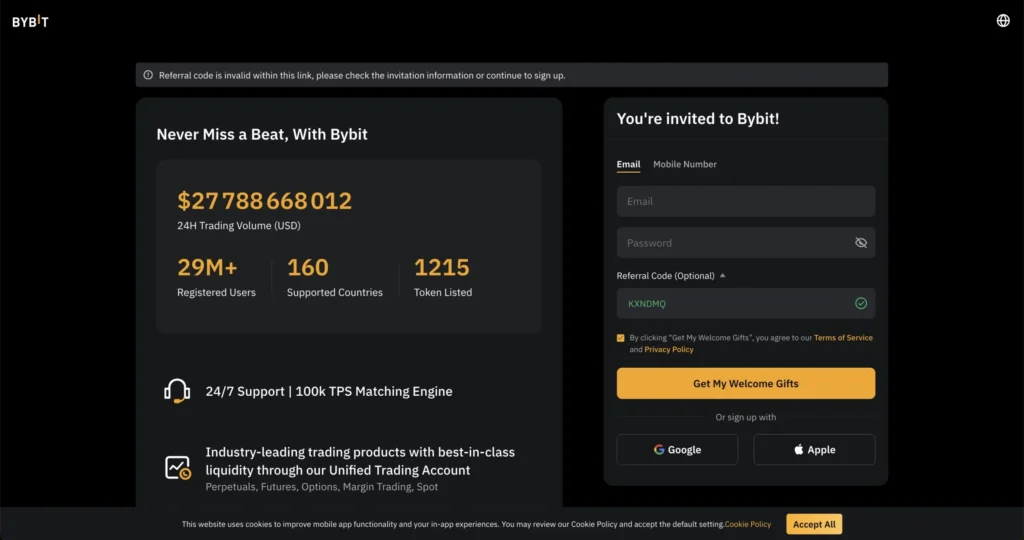Screen dimensions: 1024x540
Task: Click the headset support icon
Action: point(177,391)
